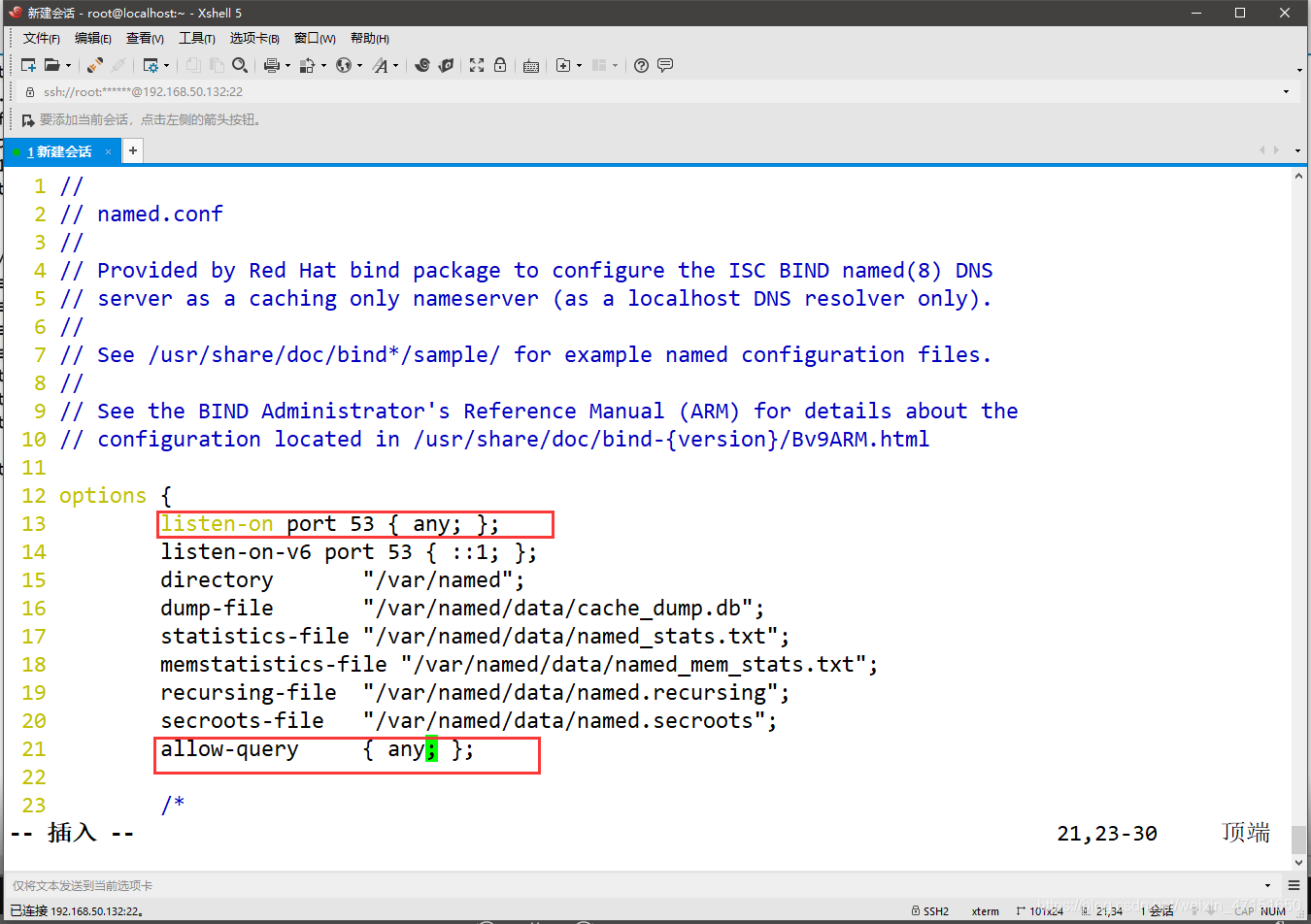Viewport: 1311px width, 924px height.
Task: Click the Paste icon in toolbar
Action: point(216,65)
